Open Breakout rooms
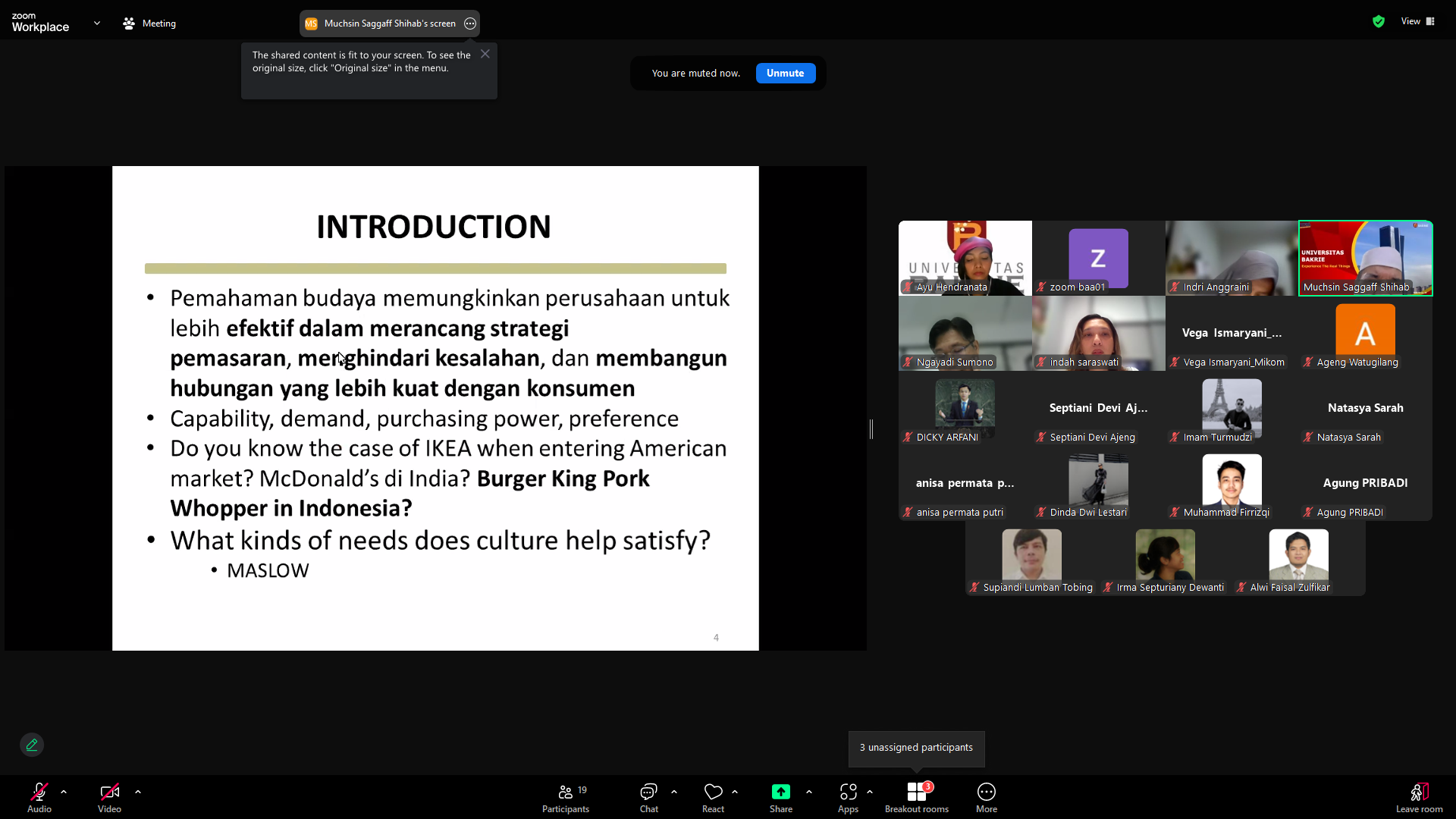Image resolution: width=1456 pixels, height=819 pixels. tap(917, 797)
